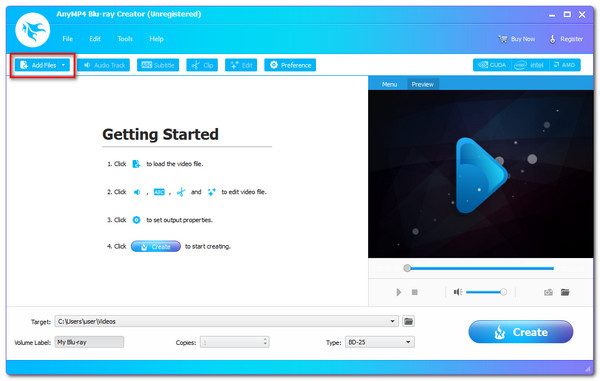The image size is (600, 381).
Task: Adjust the preview volume slider
Action: [x=486, y=292]
